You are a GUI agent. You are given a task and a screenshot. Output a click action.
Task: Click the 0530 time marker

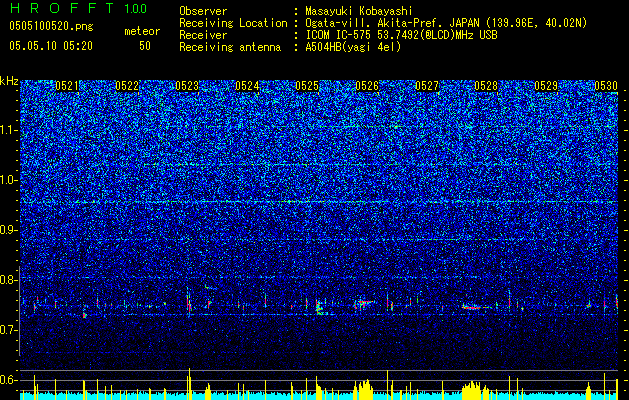pyautogui.click(x=606, y=86)
